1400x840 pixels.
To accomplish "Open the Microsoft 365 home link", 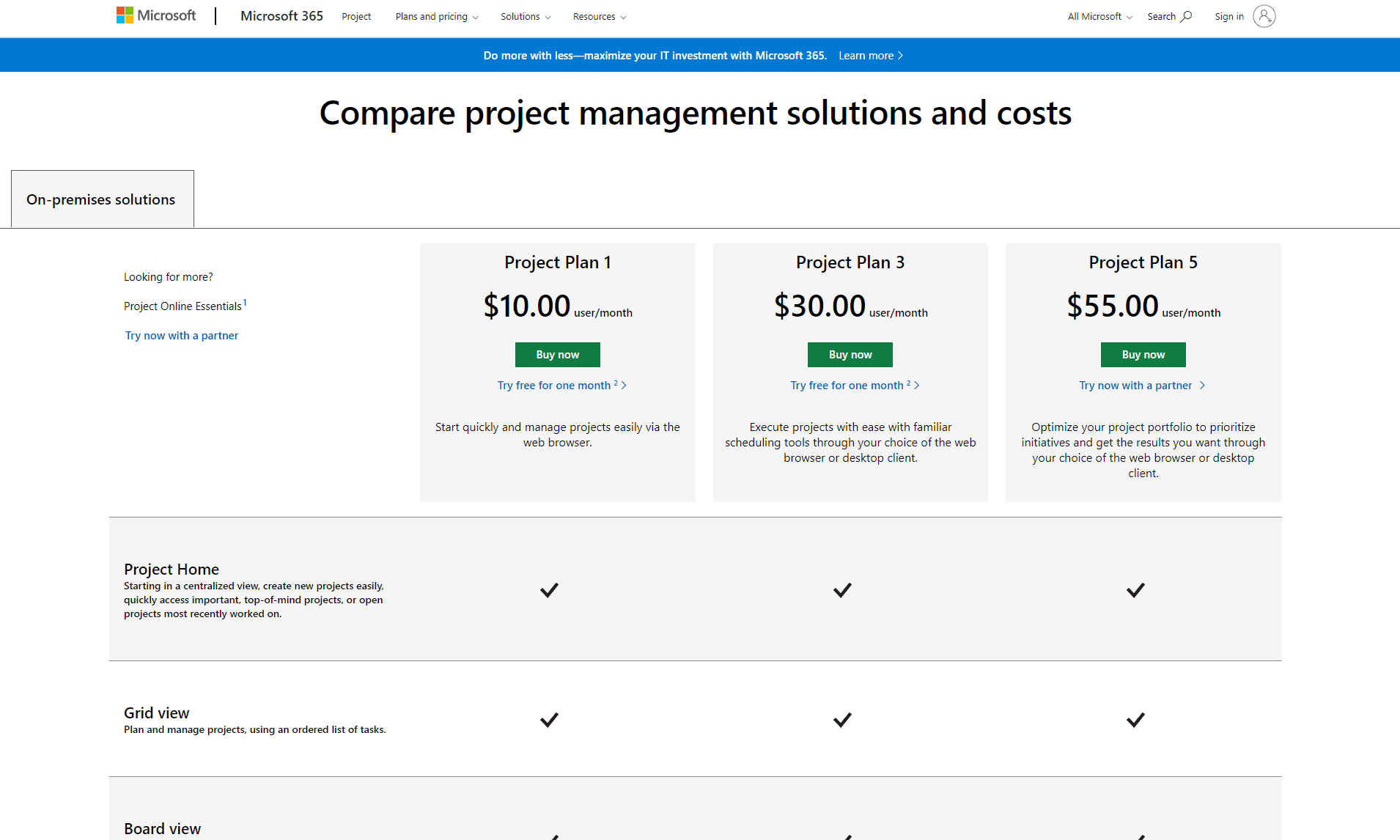I will pos(281,16).
